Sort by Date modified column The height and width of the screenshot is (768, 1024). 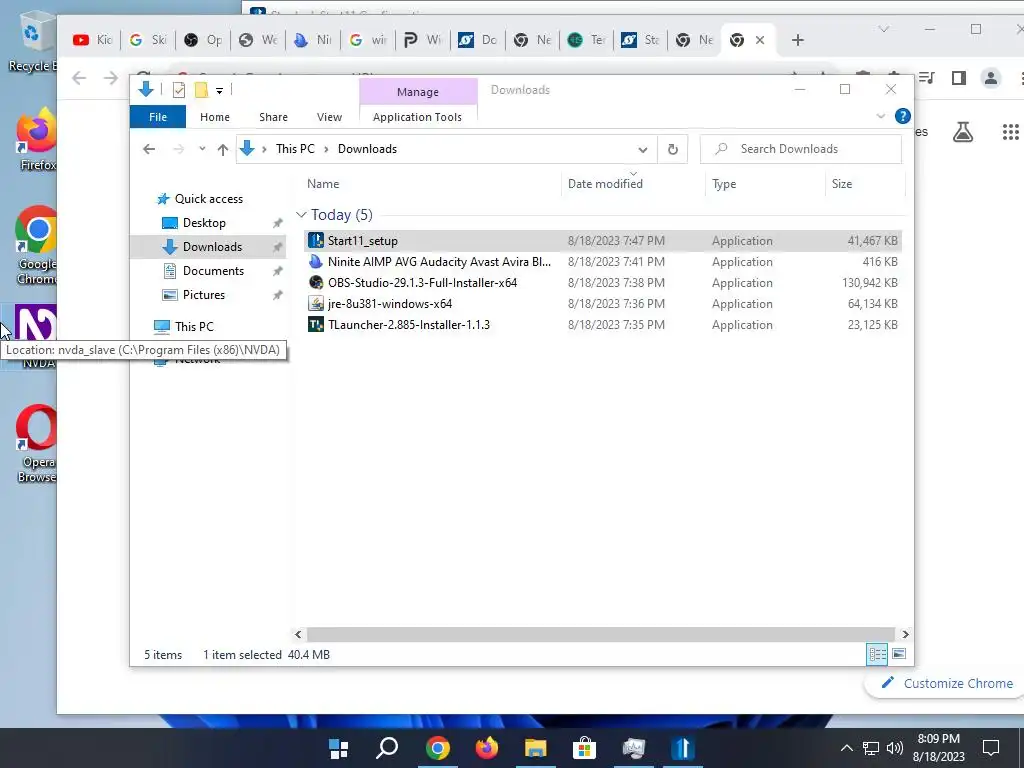click(x=633, y=184)
